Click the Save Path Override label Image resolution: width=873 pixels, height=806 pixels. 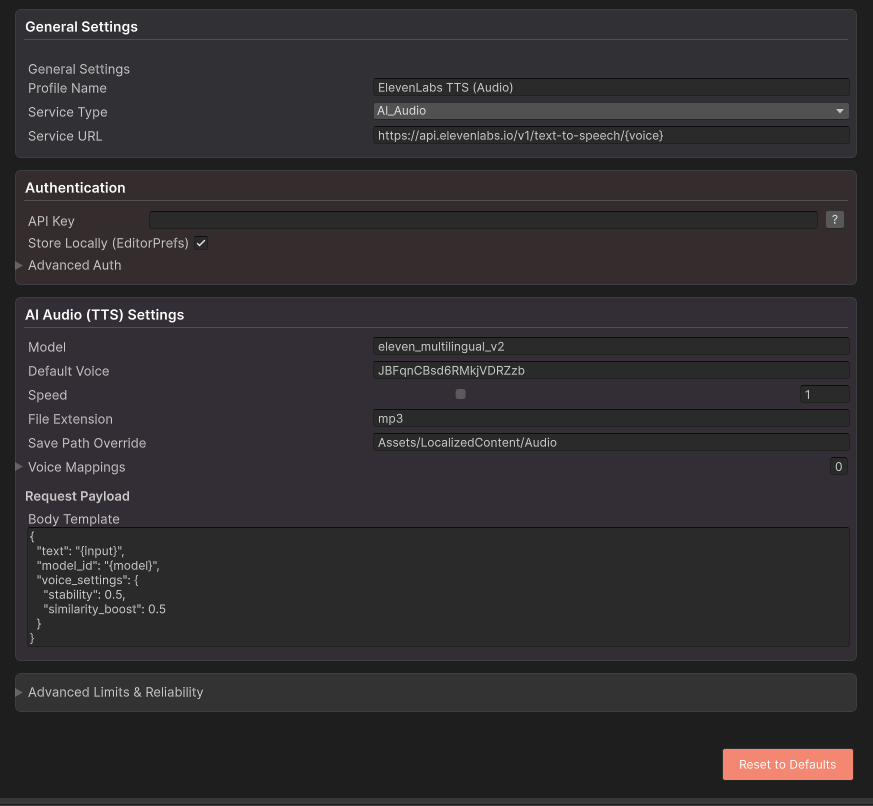pyautogui.click(x=87, y=443)
